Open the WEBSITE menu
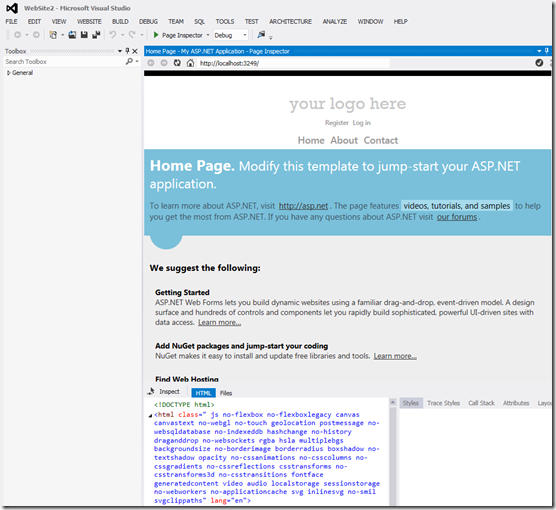Screen dimensions: 556x510 [x=89, y=22]
